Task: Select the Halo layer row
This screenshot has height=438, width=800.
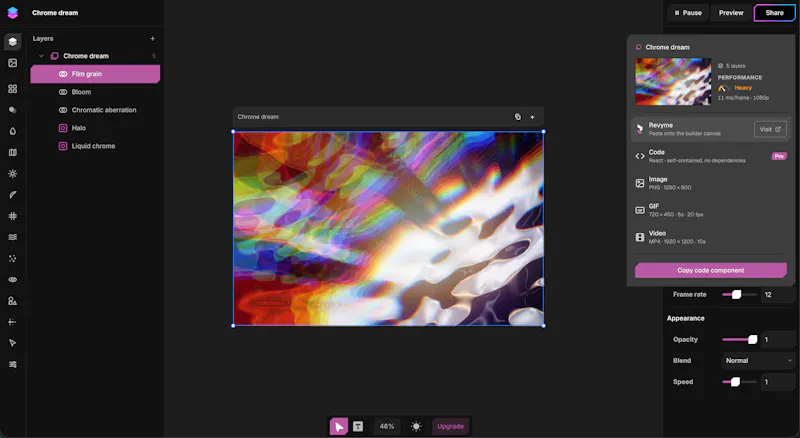Action: pyautogui.click(x=95, y=128)
